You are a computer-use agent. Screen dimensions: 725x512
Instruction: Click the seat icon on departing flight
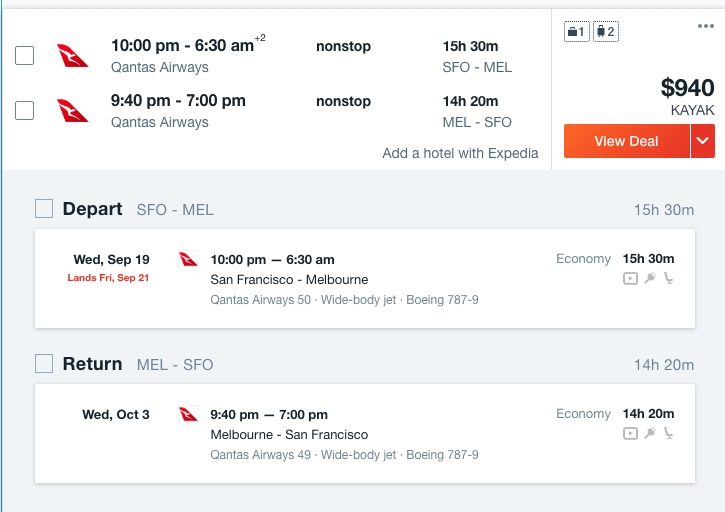[669, 278]
